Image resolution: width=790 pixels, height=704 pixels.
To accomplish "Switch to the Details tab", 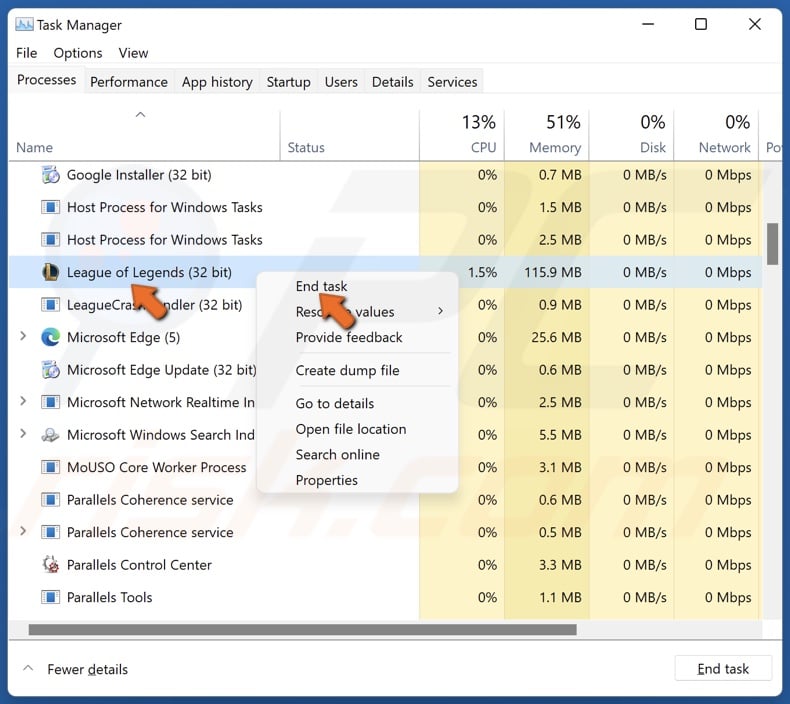I will [392, 82].
